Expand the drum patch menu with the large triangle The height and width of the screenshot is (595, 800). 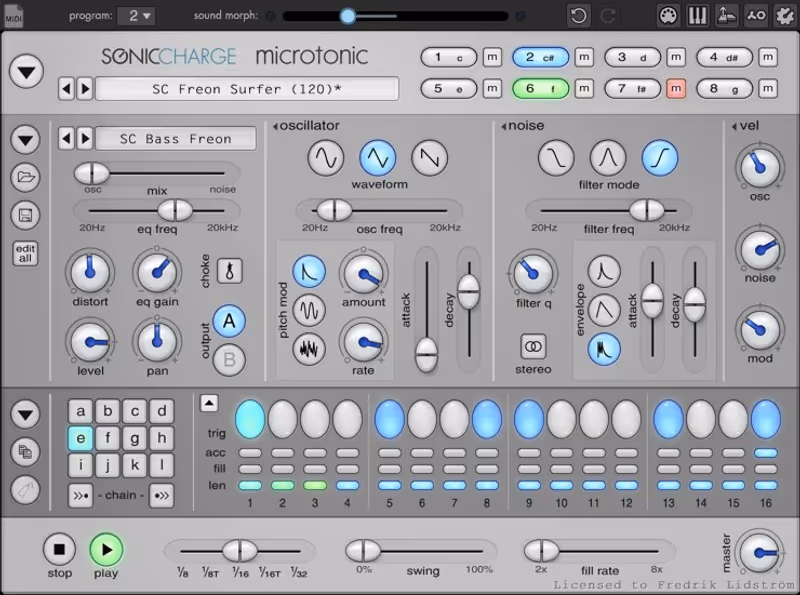click(27, 140)
